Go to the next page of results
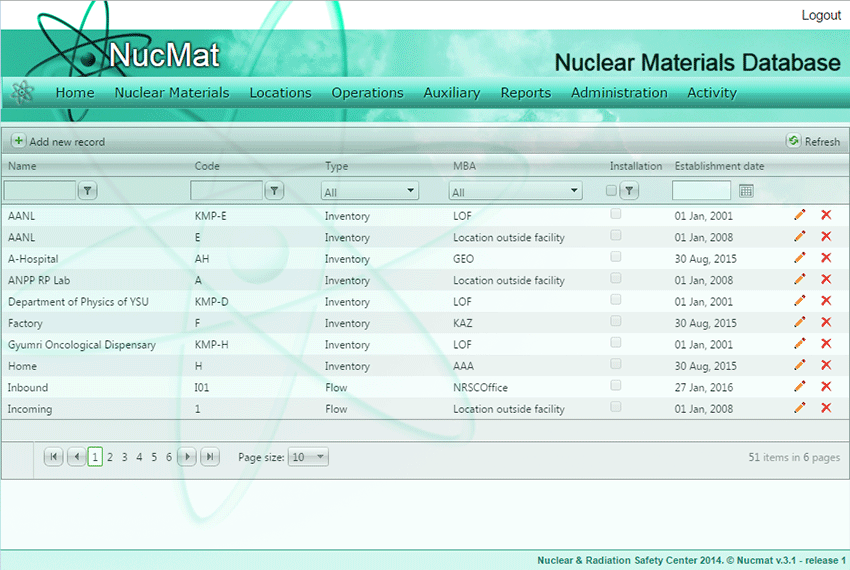 [x=187, y=457]
